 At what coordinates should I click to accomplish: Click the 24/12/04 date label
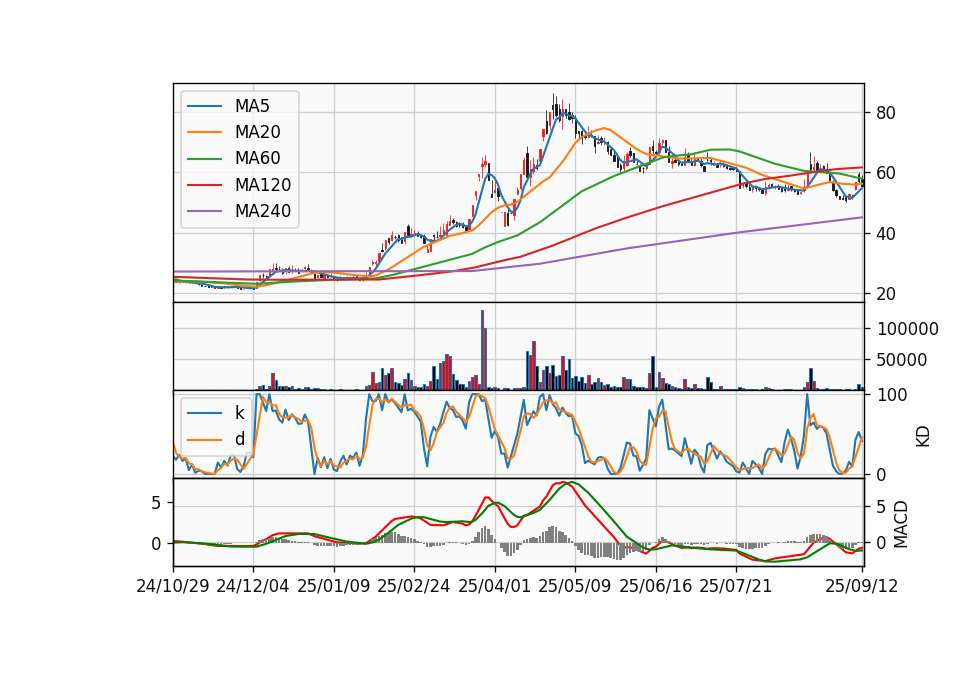click(253, 586)
